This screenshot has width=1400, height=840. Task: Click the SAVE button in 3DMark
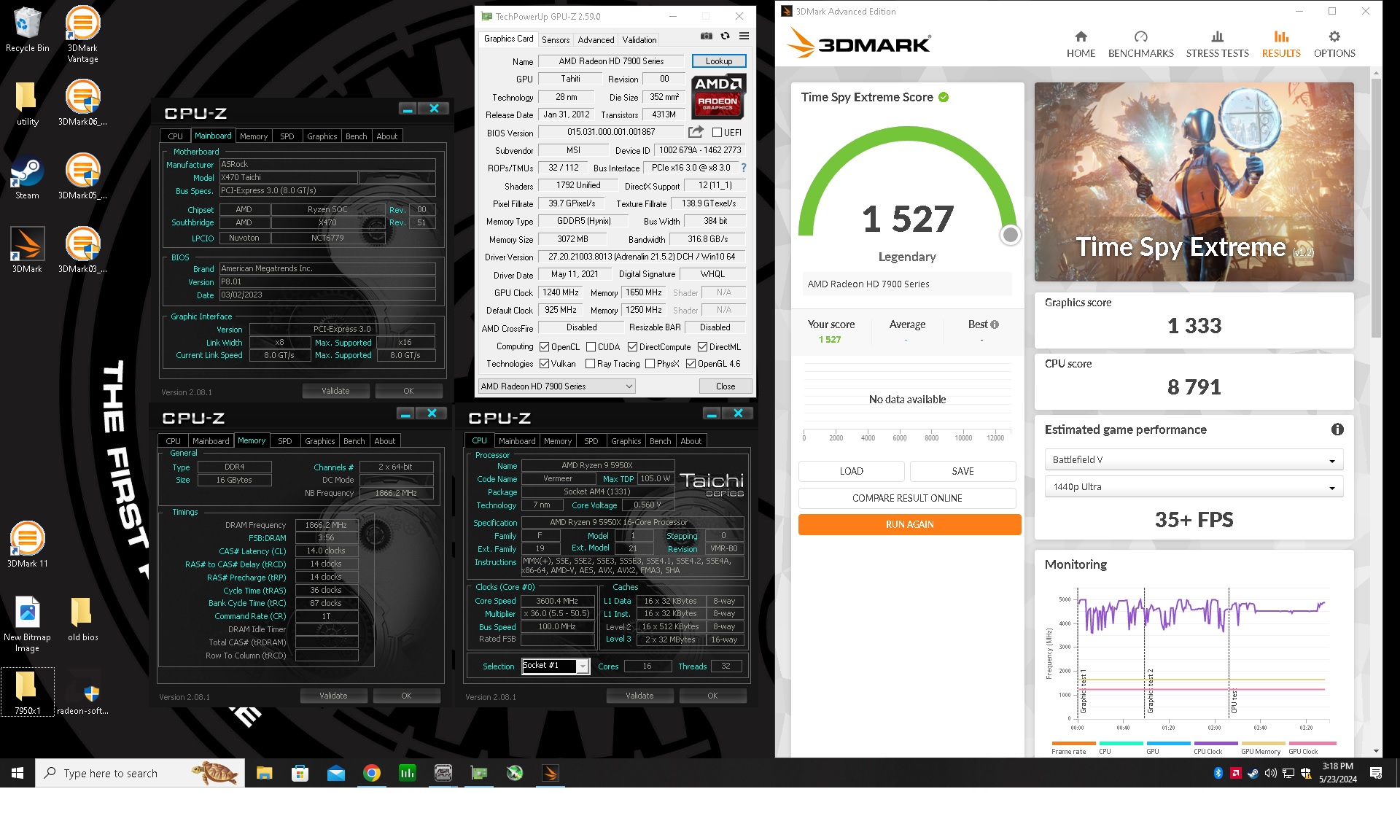[962, 471]
